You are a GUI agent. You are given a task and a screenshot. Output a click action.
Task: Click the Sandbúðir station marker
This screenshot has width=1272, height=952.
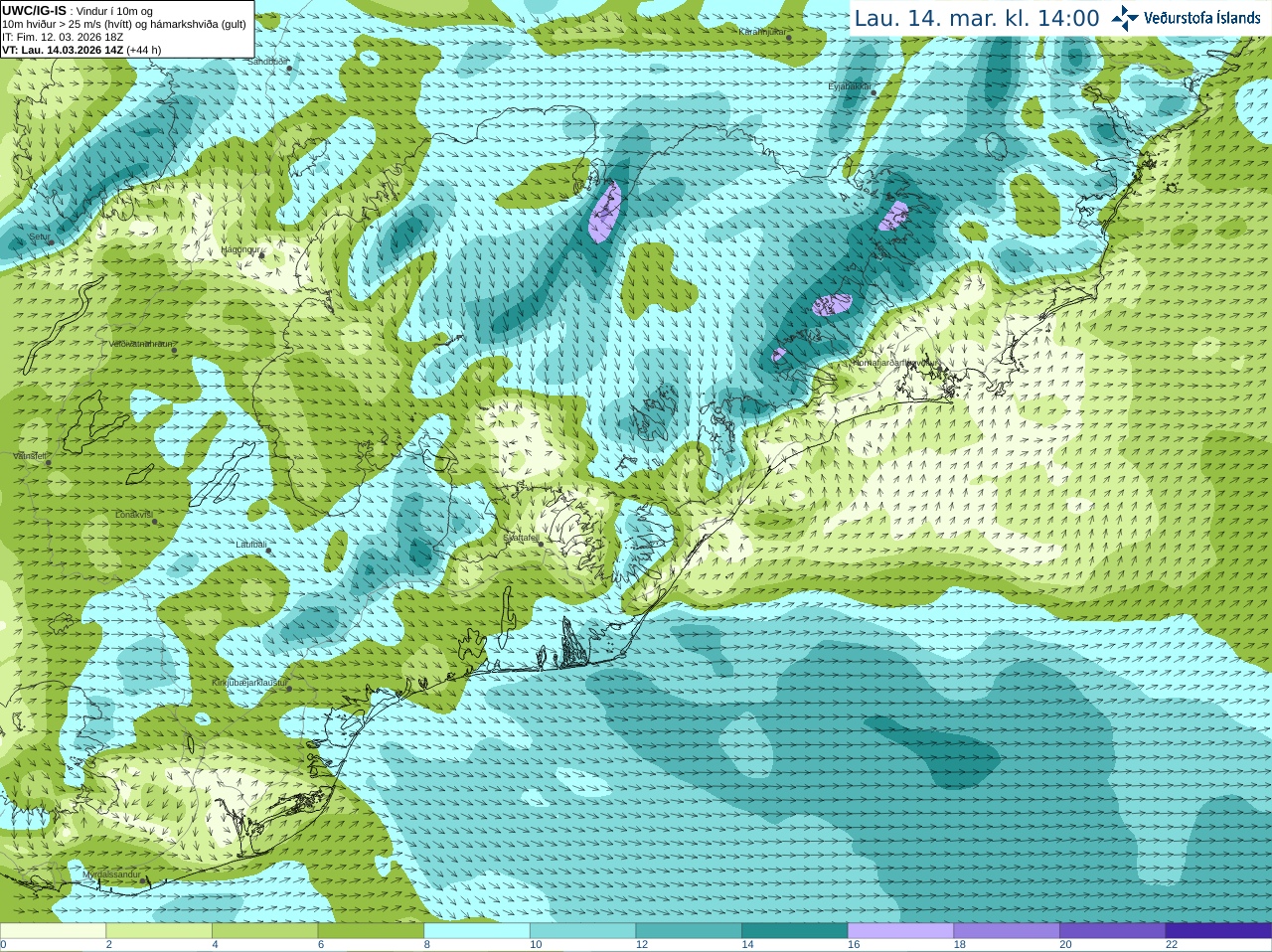[289, 68]
